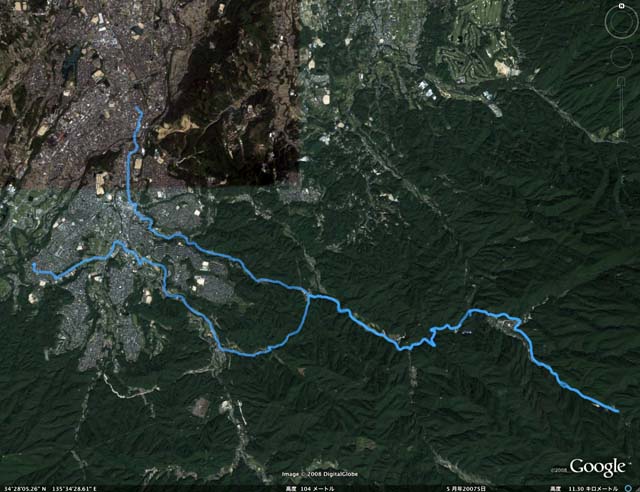Click the southeastern endpoint of blue track
Image resolution: width=640 pixels, height=492 pixels.
[x=617, y=411]
